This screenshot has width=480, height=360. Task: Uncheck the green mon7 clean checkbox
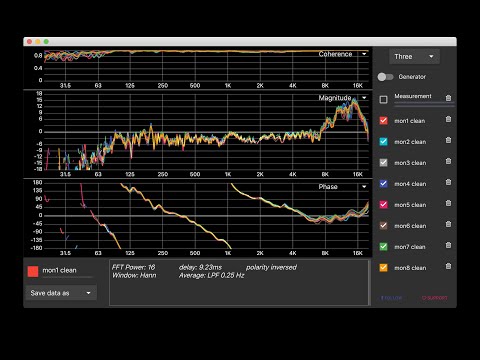383,246
